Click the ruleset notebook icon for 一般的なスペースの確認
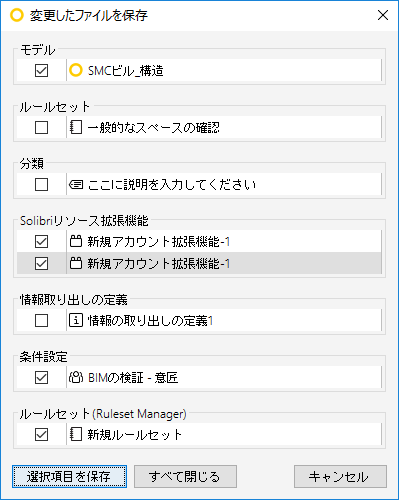Image resolution: width=399 pixels, height=500 pixels. [76, 127]
